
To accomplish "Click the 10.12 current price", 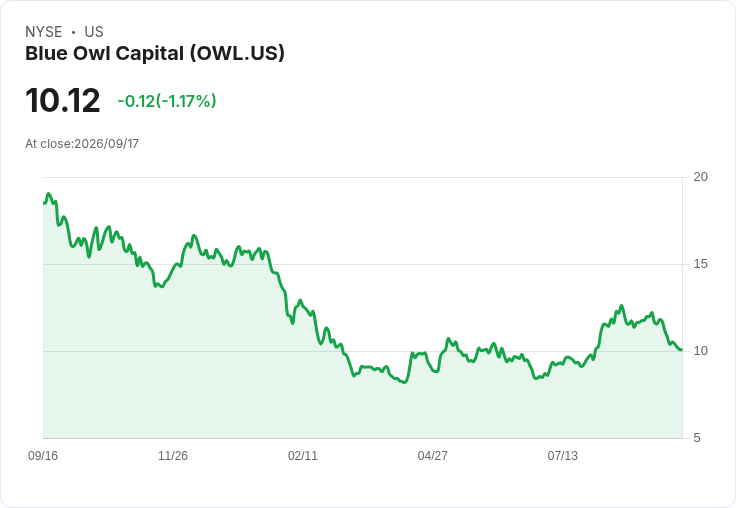I will (63, 100).
